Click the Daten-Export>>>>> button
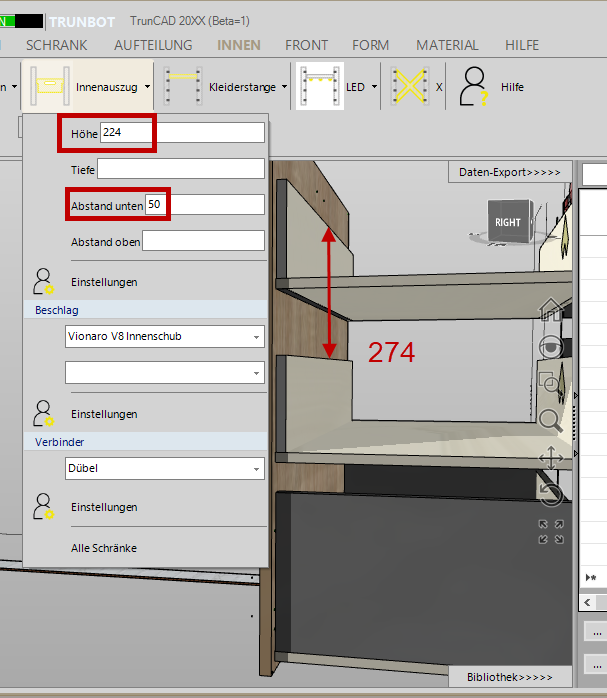This screenshot has height=698, width=607. click(x=509, y=172)
